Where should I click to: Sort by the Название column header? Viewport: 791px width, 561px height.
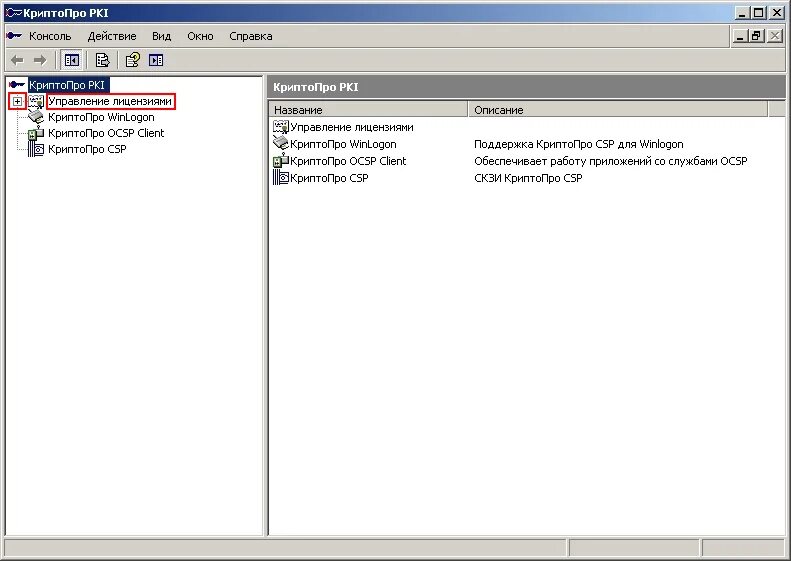[368, 109]
